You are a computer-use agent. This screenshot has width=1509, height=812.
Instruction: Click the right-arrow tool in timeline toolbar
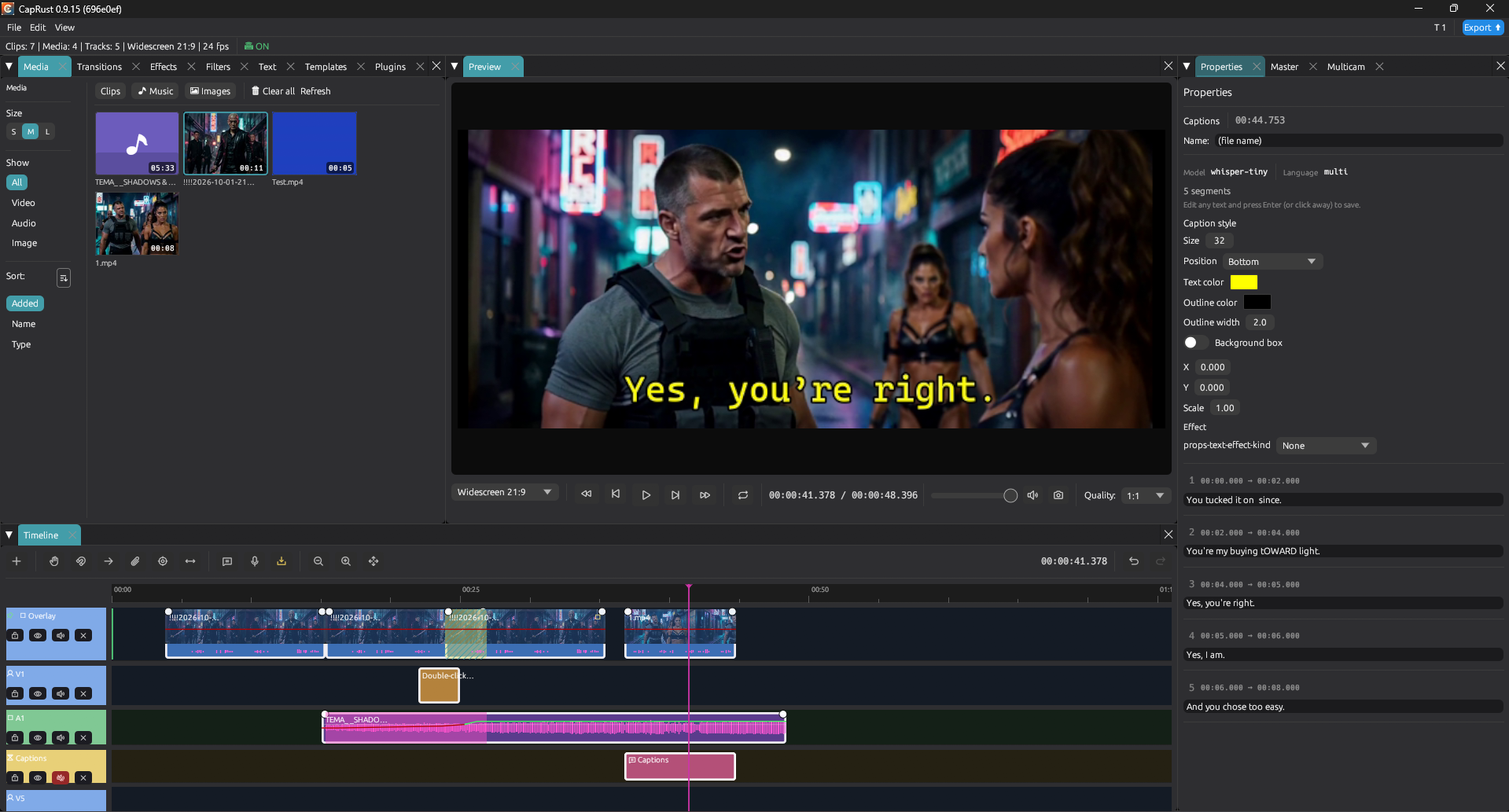(x=109, y=561)
